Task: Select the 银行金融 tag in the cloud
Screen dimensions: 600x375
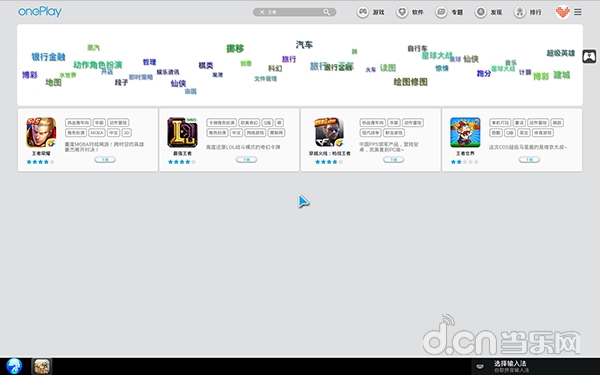Action: coord(48,57)
